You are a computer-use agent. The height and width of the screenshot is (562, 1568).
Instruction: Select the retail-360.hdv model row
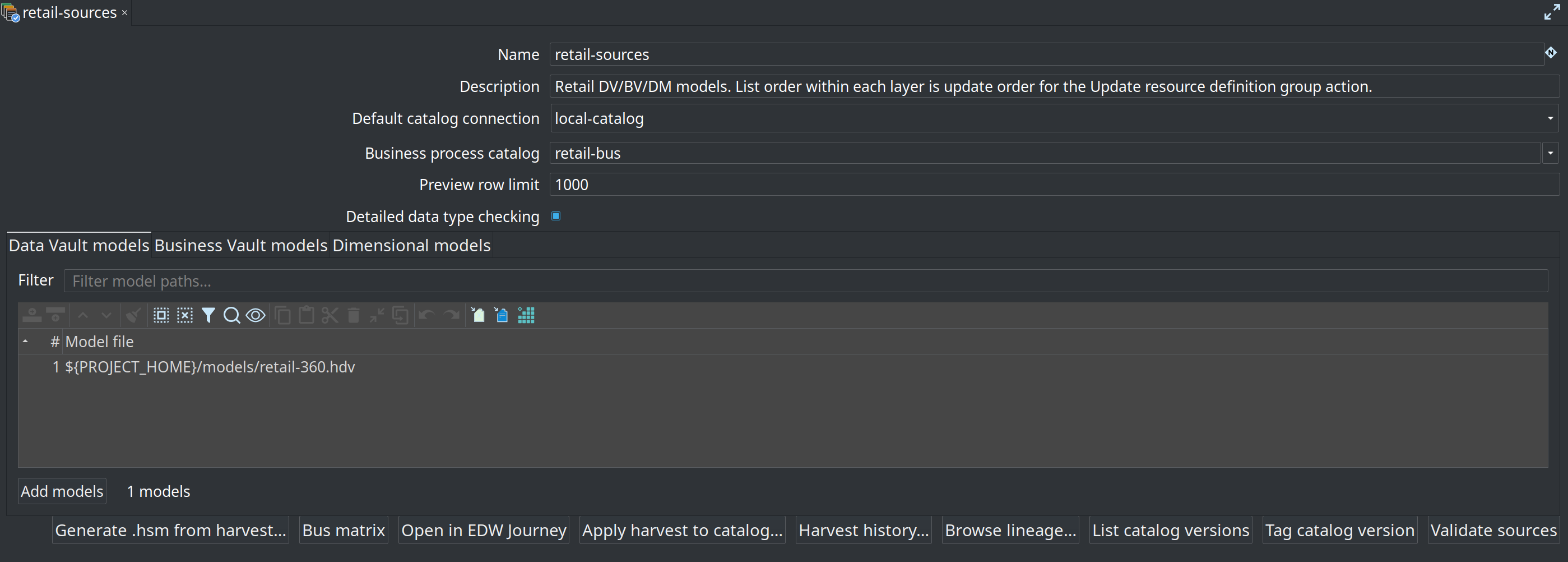(x=783, y=367)
